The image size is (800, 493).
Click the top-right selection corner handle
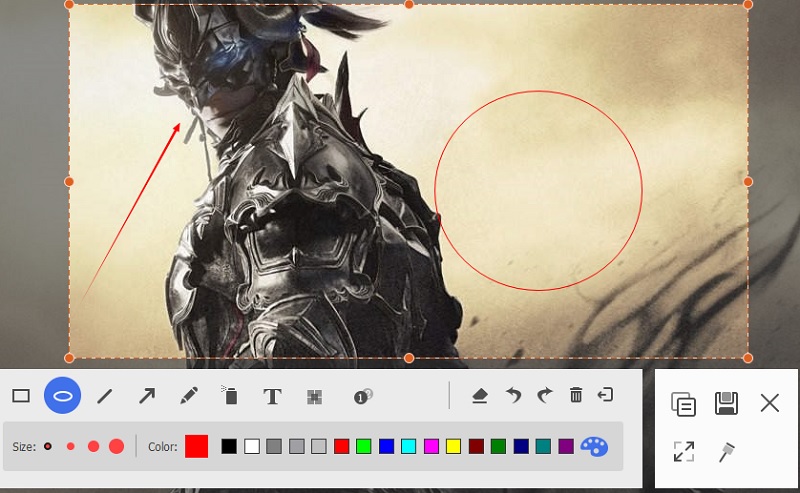coord(748,5)
